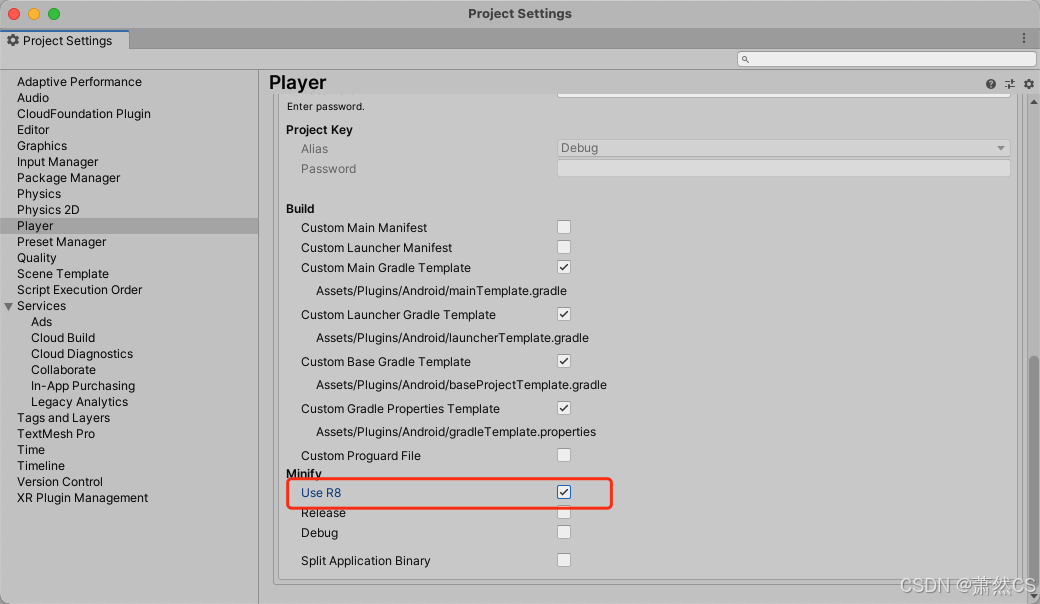1040x604 pixels.
Task: Uncheck Custom Base Gradle Template
Action: pyautogui.click(x=564, y=361)
